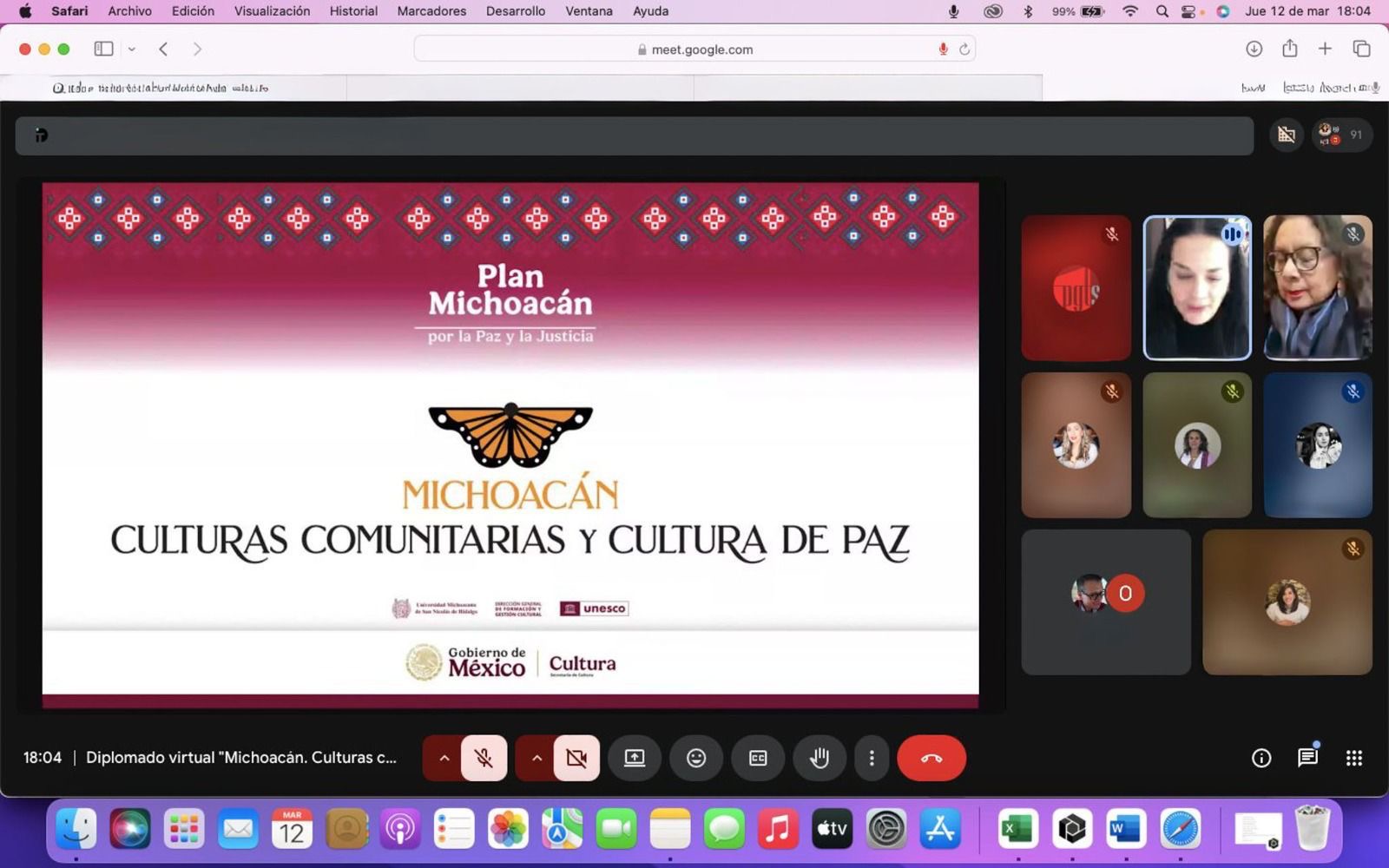Open Music from the Dock
This screenshot has height=868, width=1389.
click(x=776, y=829)
